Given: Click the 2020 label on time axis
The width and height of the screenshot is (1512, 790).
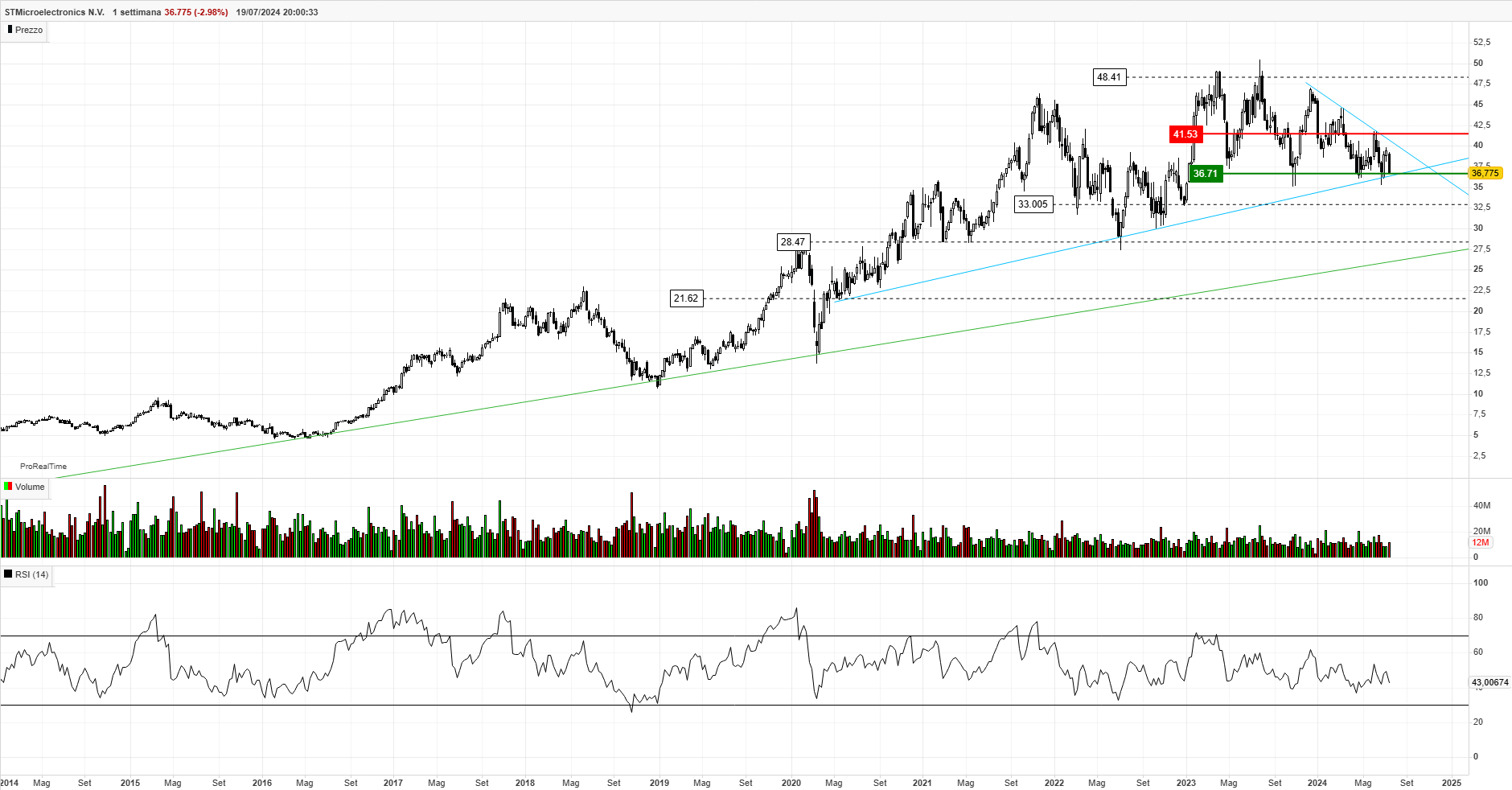Looking at the screenshot, I should click(791, 783).
